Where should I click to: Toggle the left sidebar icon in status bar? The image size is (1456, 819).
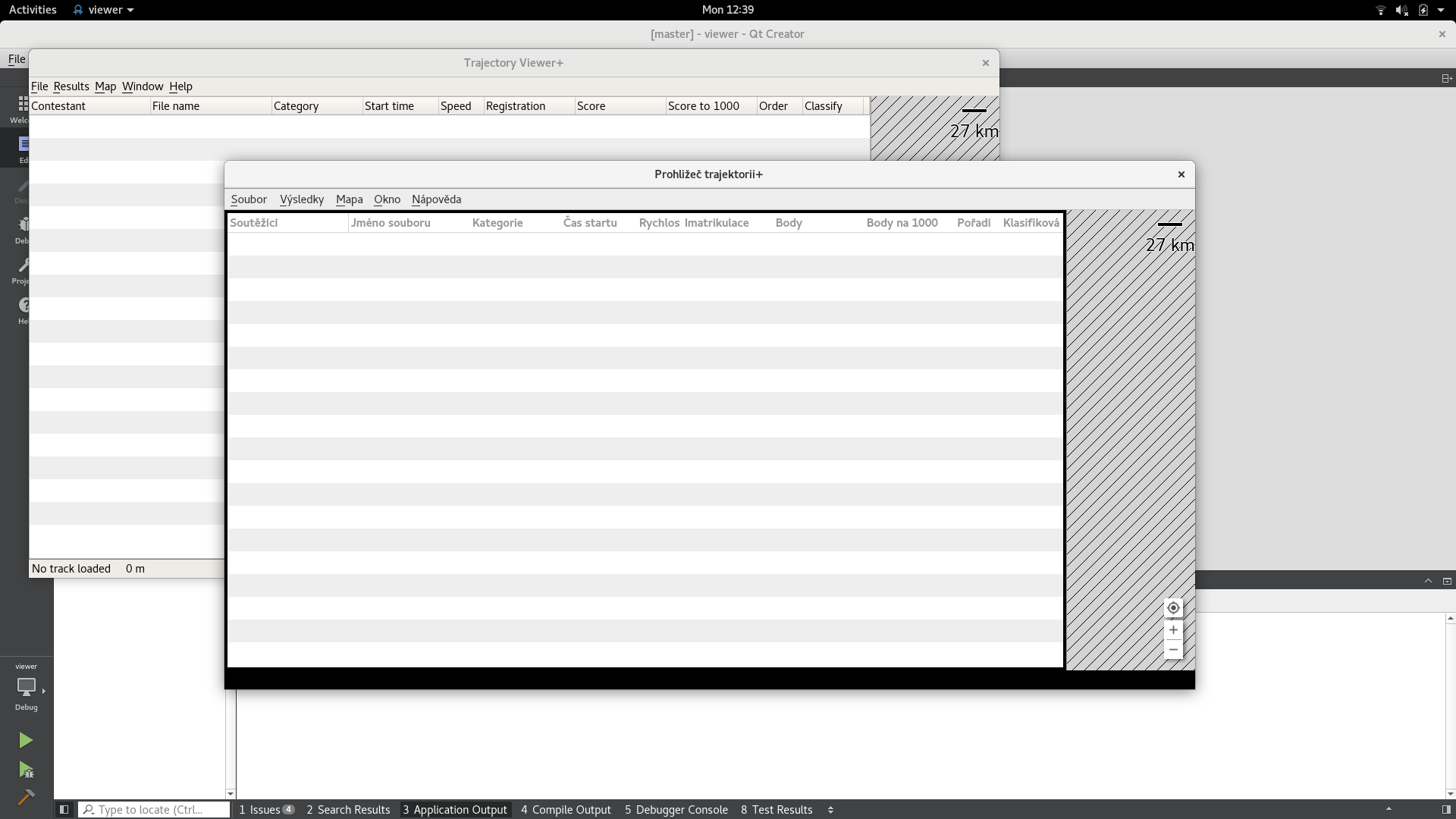point(64,810)
